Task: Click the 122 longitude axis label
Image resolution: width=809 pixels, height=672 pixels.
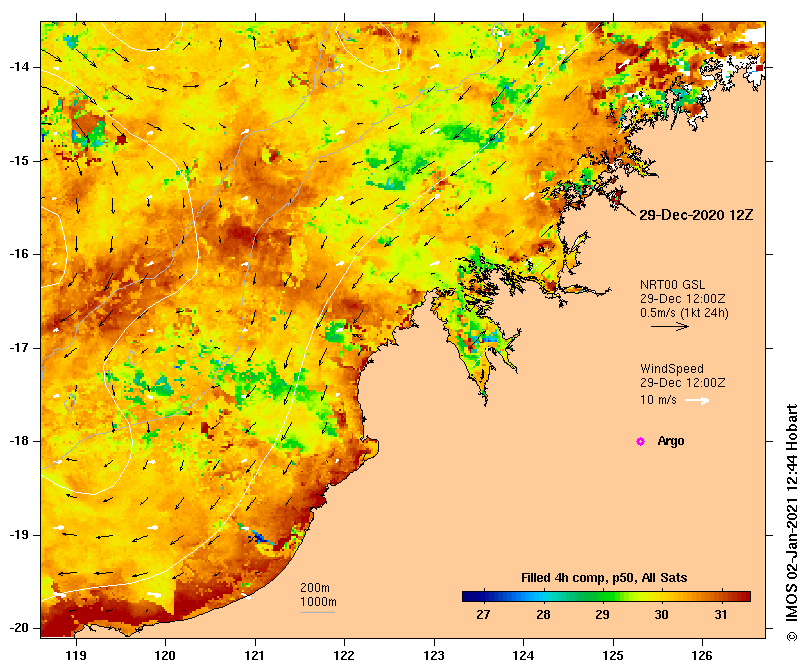Action: pyautogui.click(x=344, y=655)
